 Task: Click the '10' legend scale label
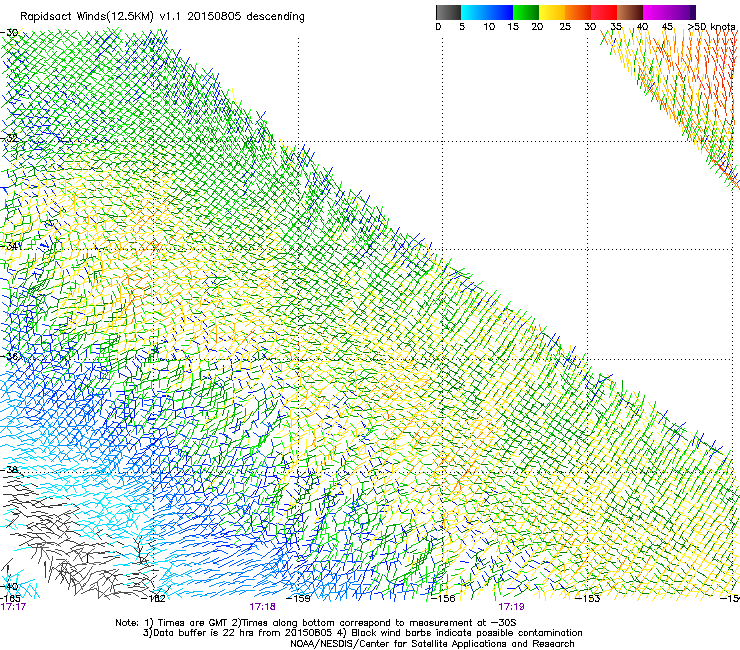click(489, 27)
